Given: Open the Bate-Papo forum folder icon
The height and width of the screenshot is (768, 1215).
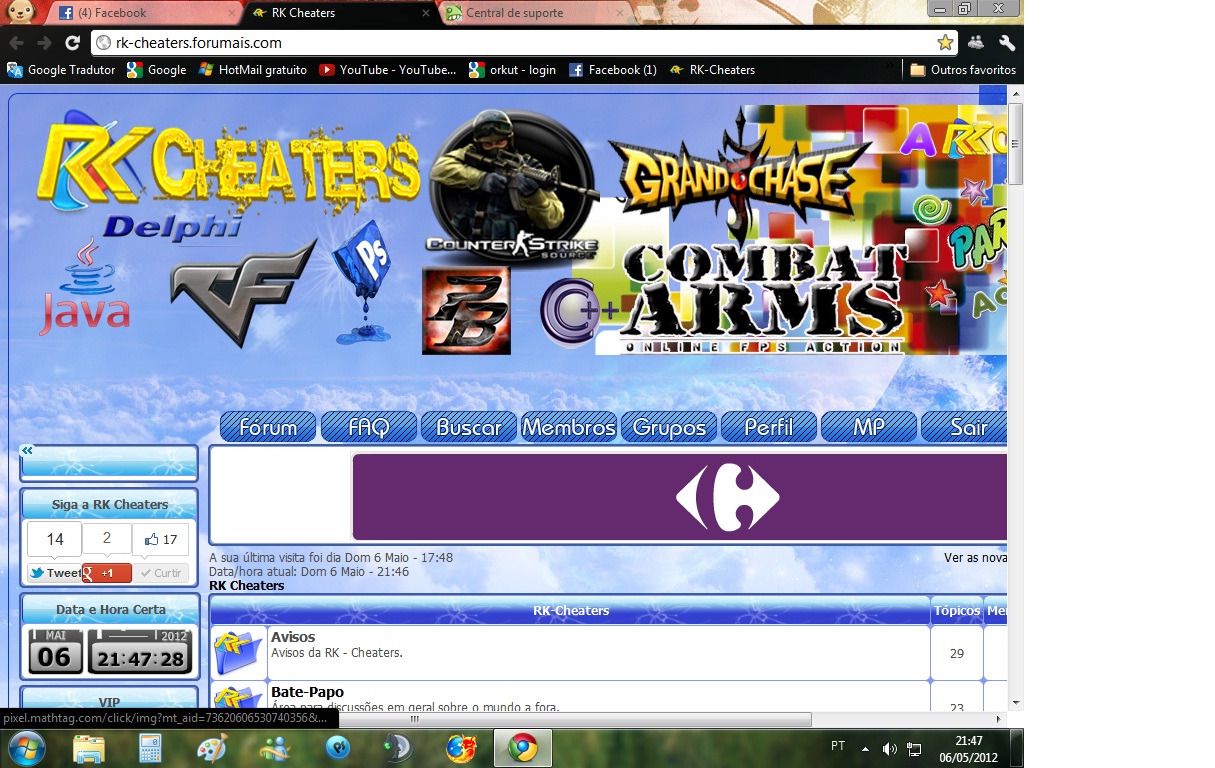Looking at the screenshot, I should coord(238,697).
